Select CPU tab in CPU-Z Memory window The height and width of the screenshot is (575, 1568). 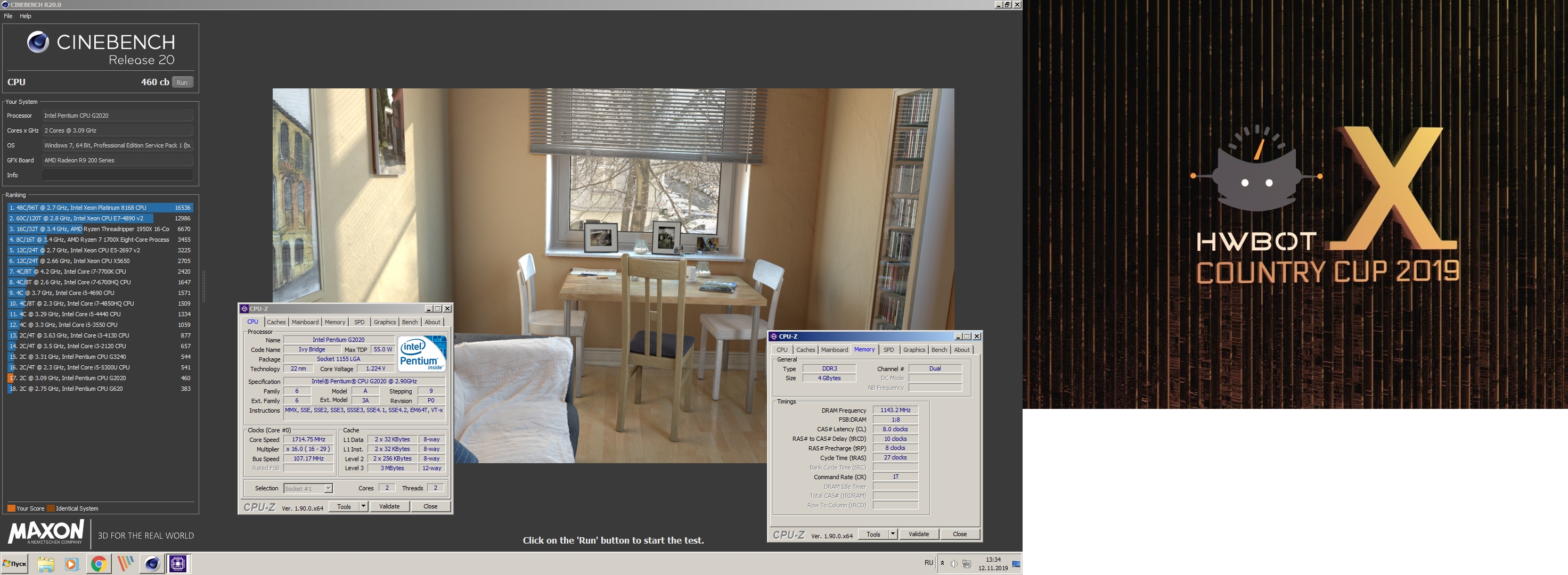tap(781, 349)
